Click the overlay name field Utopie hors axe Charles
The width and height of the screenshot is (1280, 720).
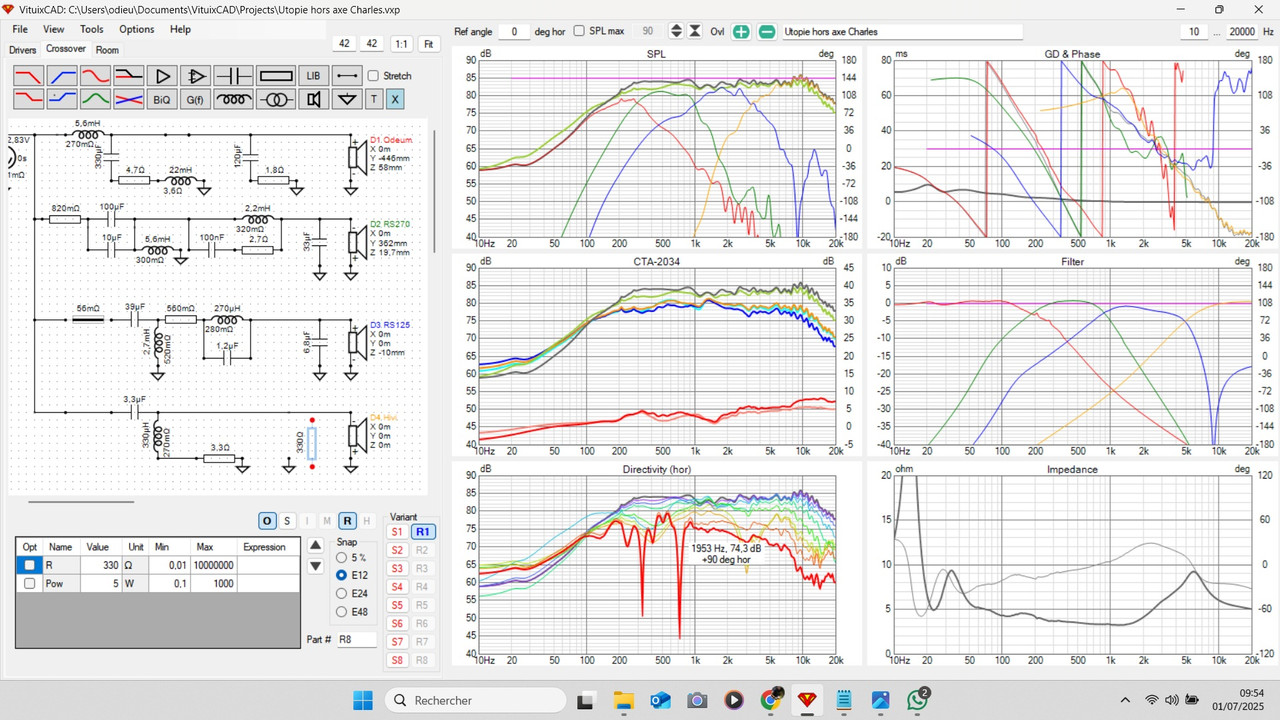tap(901, 32)
